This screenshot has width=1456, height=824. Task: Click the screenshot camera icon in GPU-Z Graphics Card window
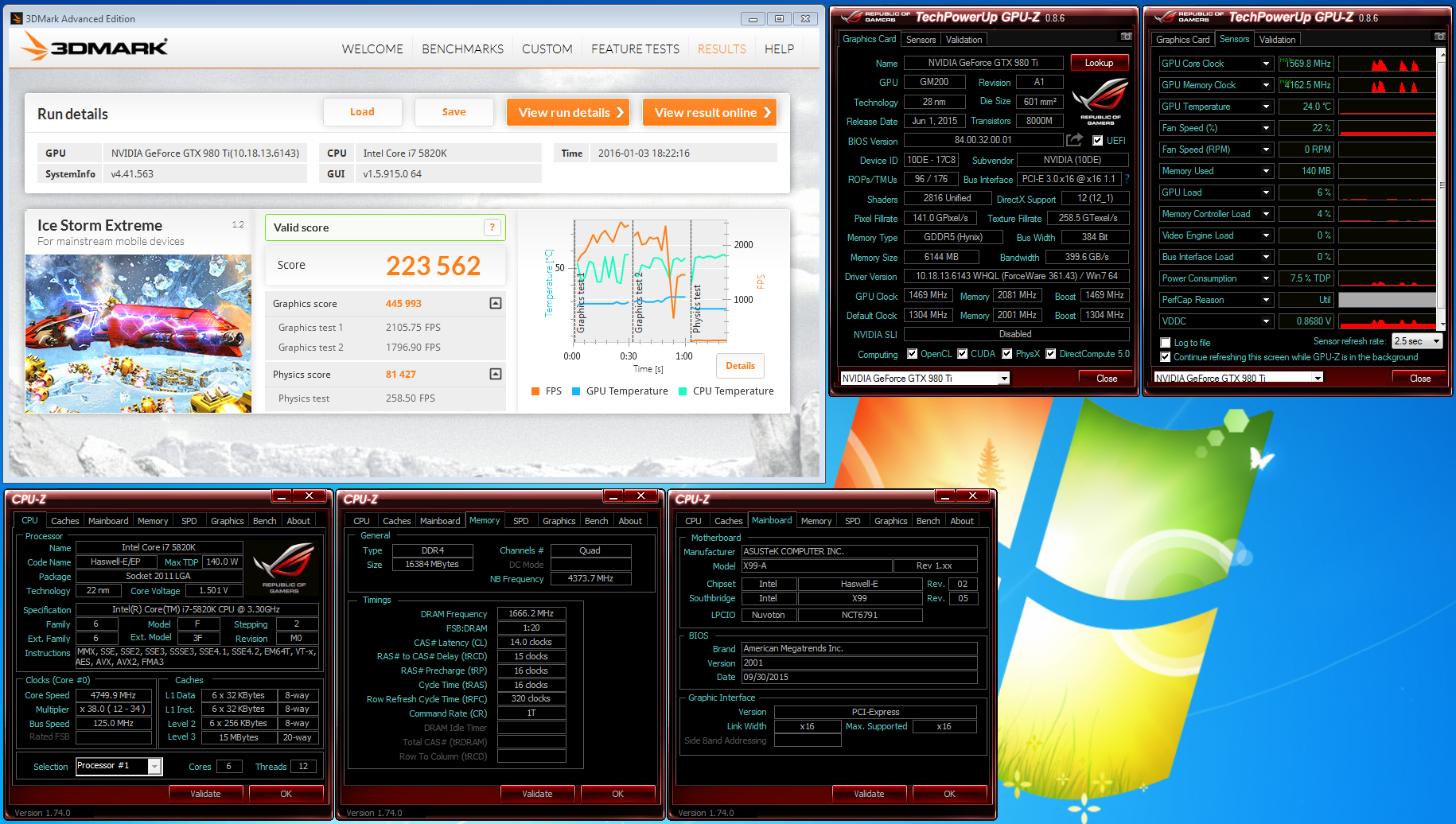tap(1126, 37)
